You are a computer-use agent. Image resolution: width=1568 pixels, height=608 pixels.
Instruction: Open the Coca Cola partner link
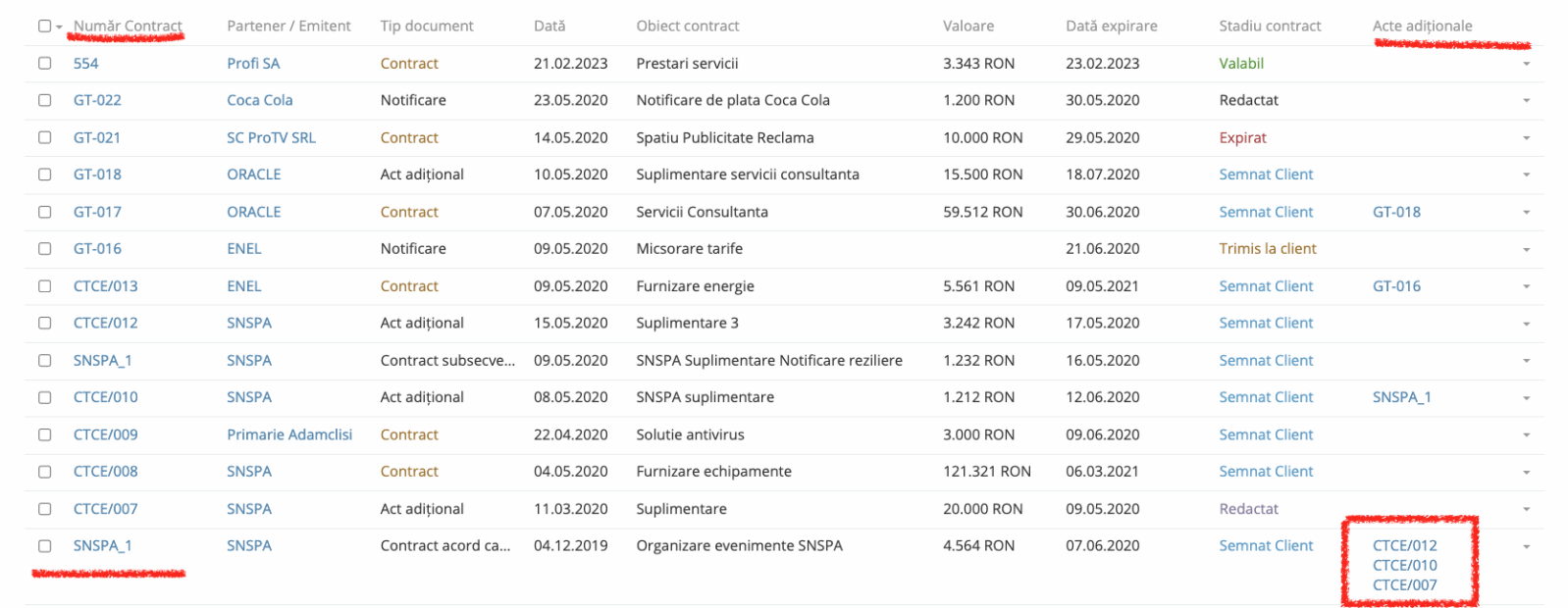tap(259, 100)
